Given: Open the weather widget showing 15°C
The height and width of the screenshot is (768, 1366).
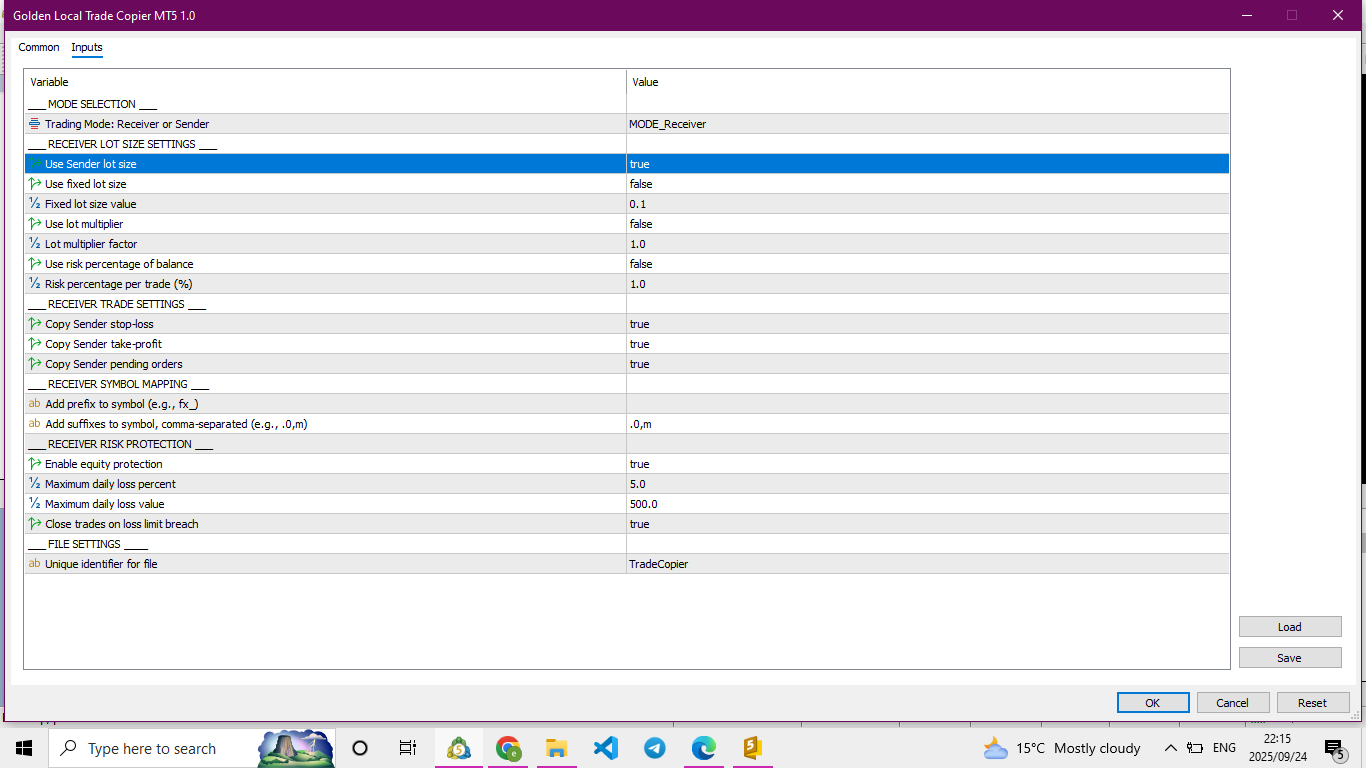Looking at the screenshot, I should [x=1061, y=748].
